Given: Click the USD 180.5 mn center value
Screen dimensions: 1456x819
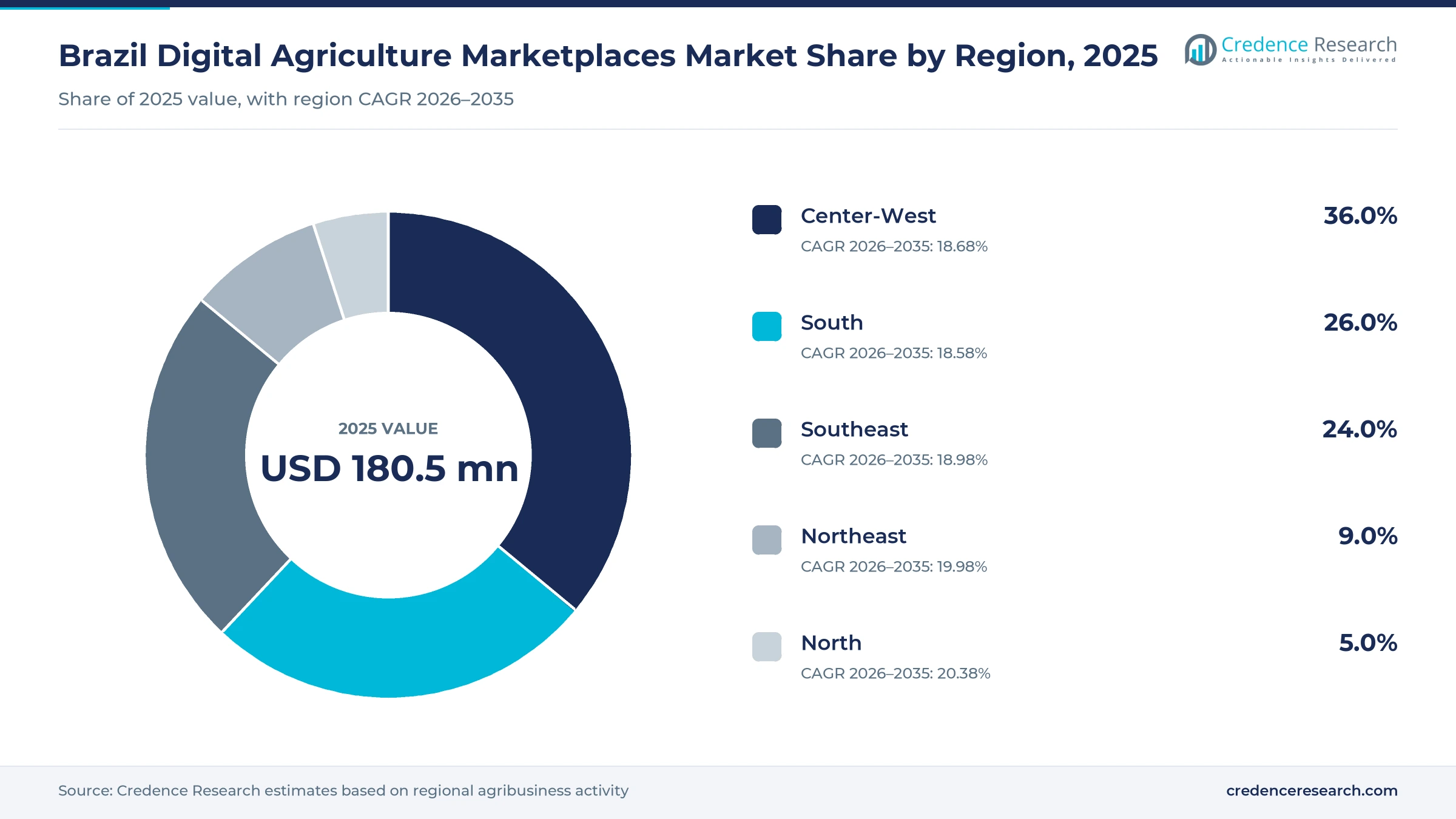Looking at the screenshot, I should 389,468.
